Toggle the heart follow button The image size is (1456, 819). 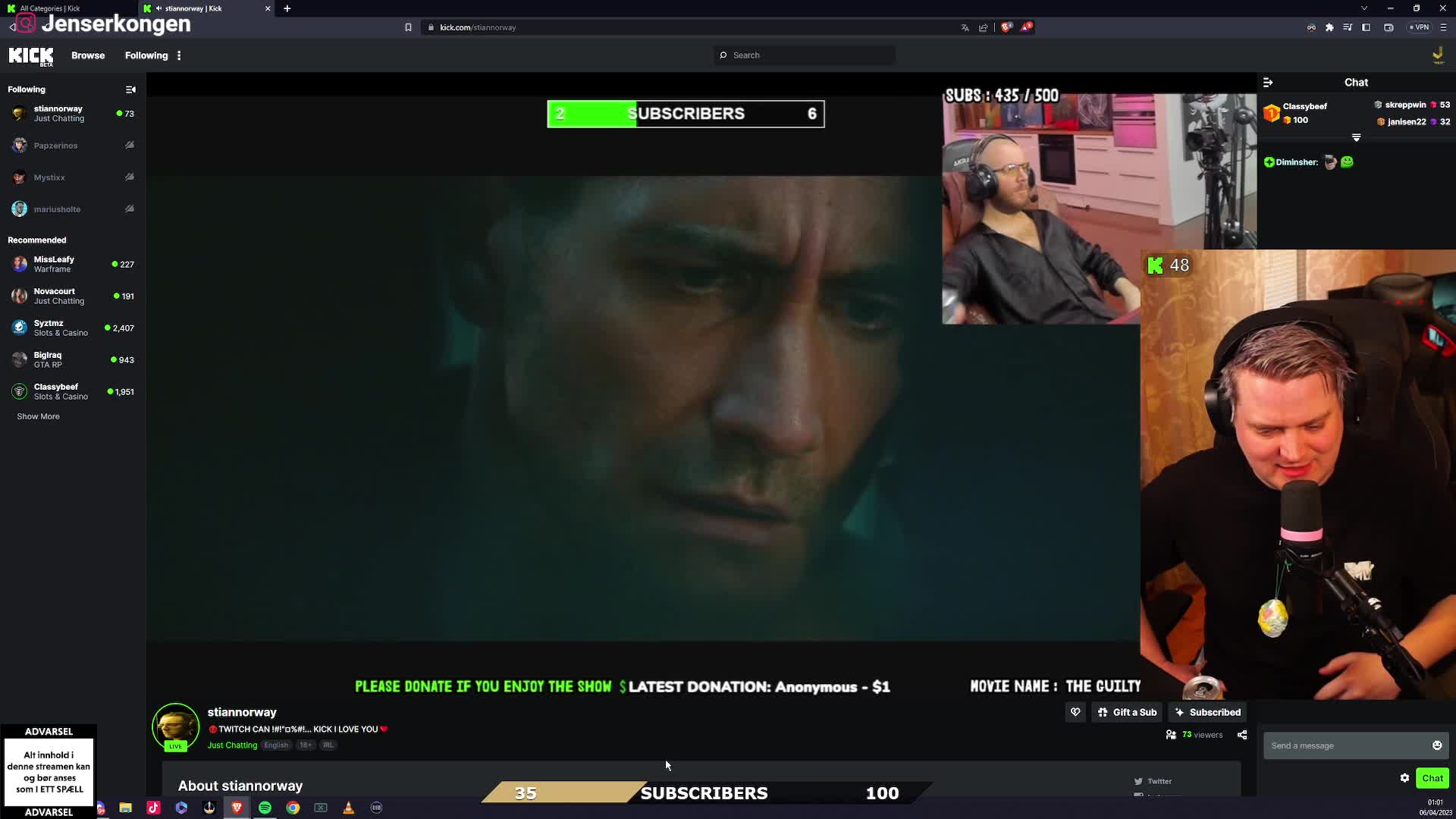pos(1075,712)
